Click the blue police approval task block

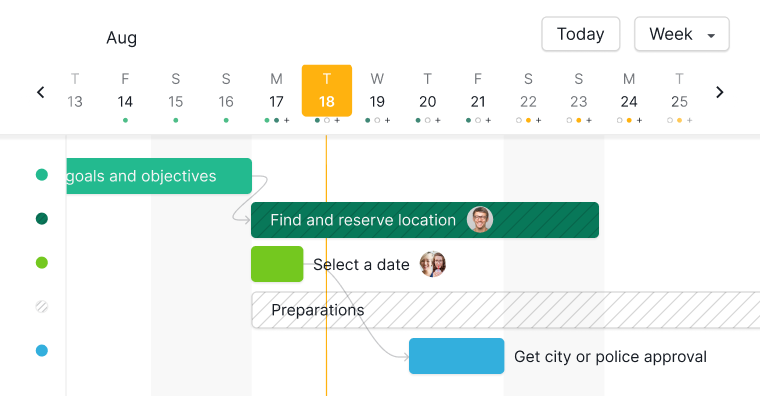(x=457, y=356)
